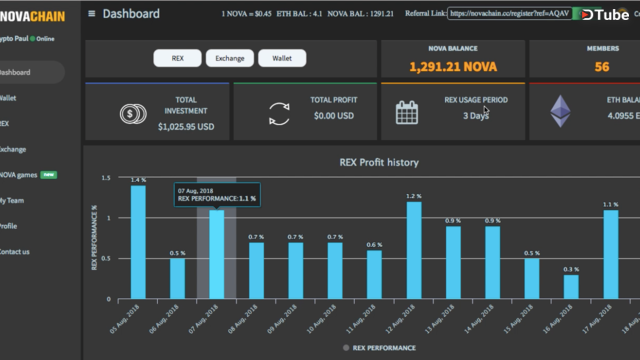
Task: Open the Wallet button
Action: pos(282,58)
